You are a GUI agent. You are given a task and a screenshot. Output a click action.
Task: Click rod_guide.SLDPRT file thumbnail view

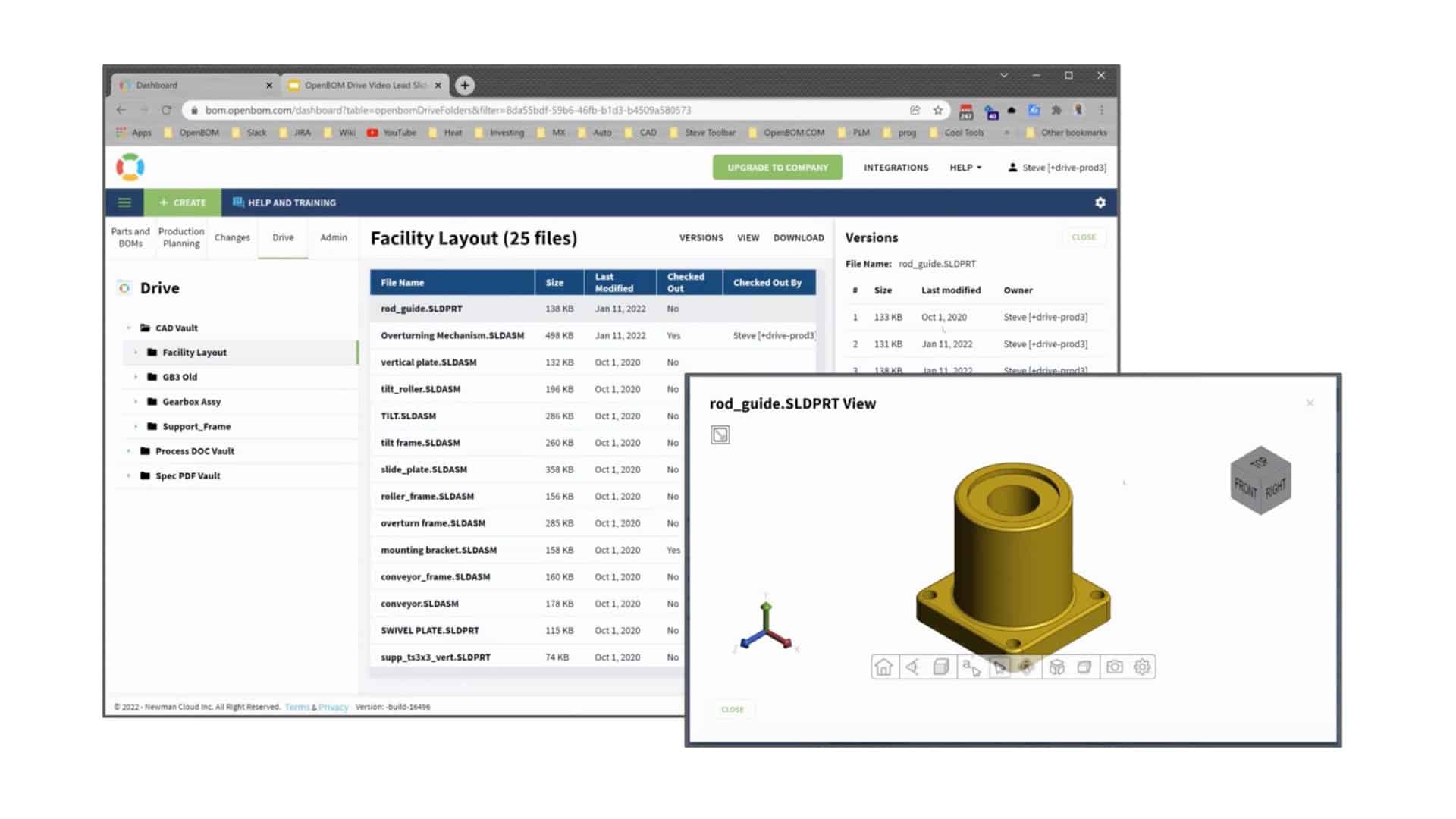tap(720, 434)
